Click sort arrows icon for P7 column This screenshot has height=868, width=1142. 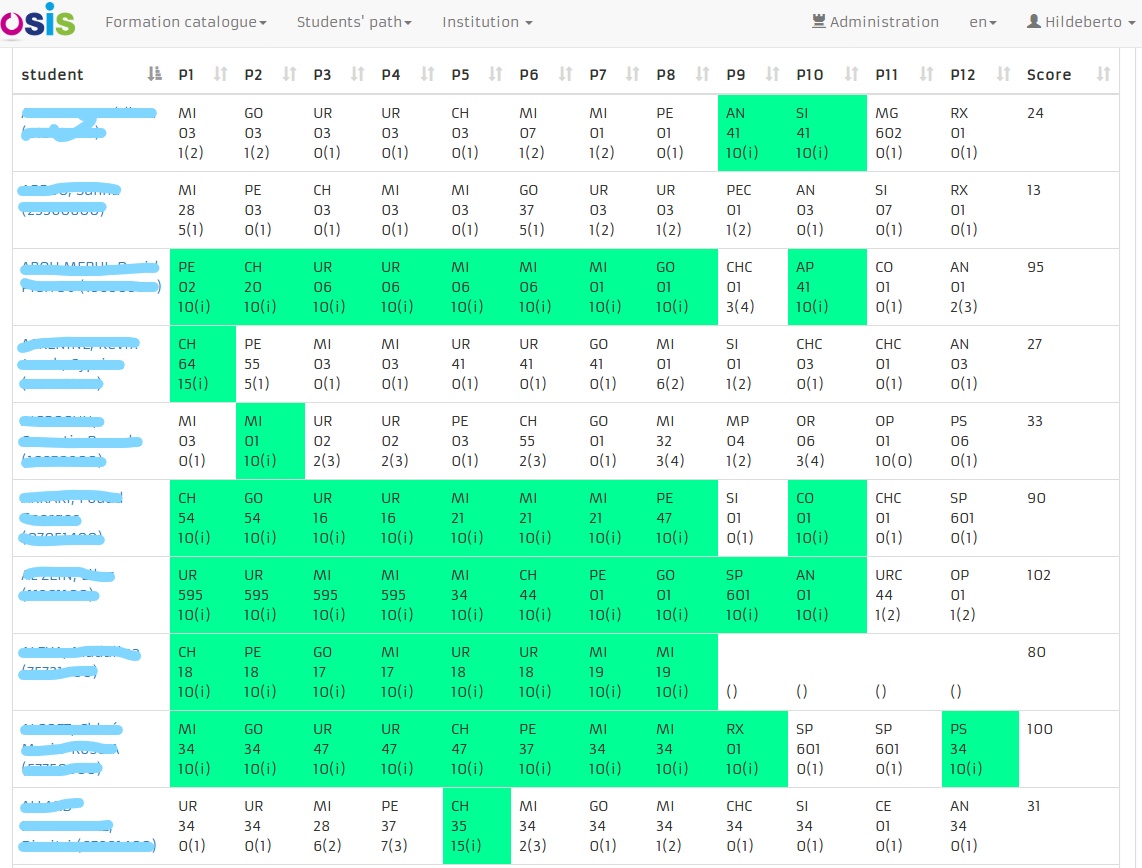[x=632, y=74]
